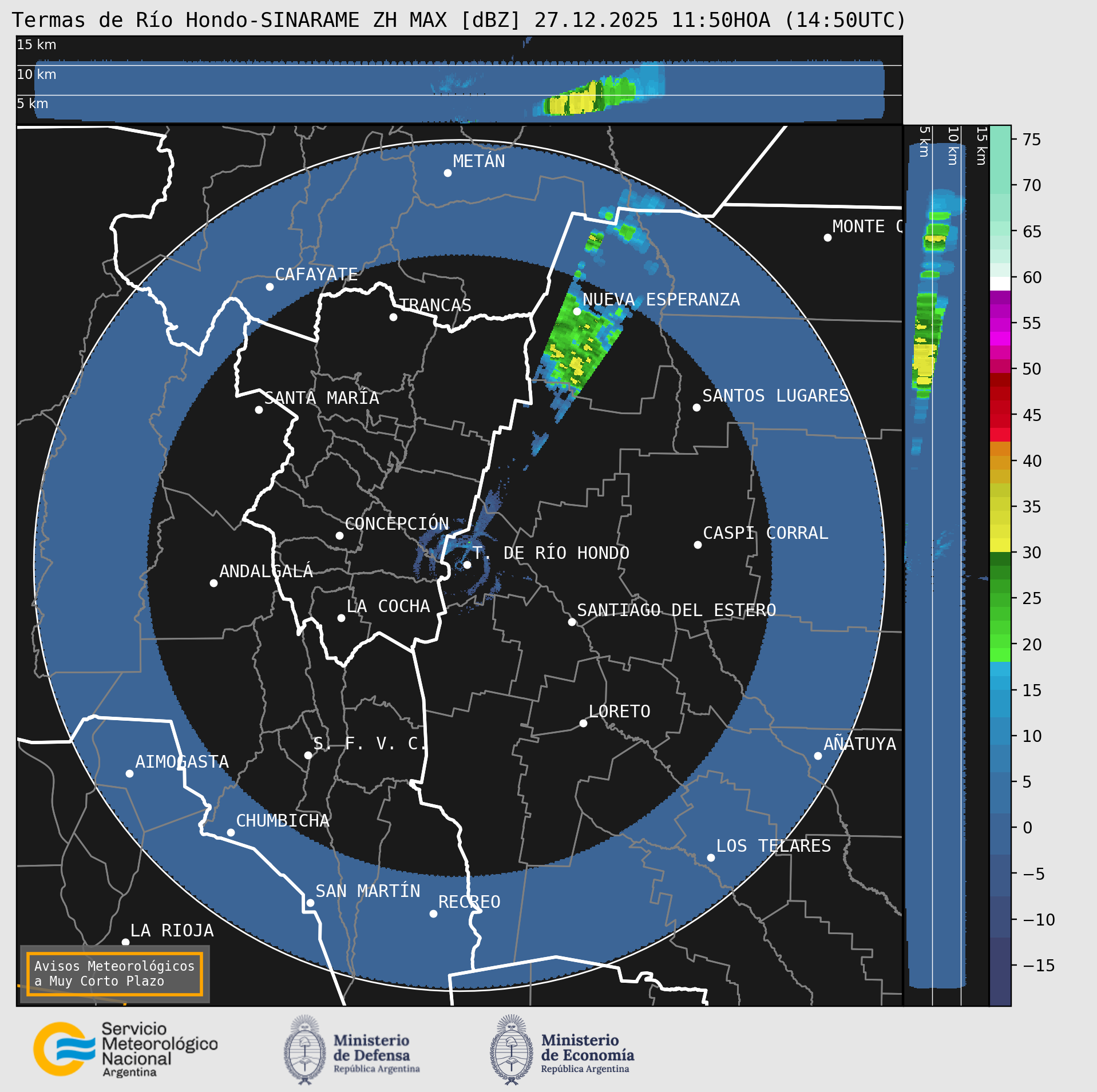Click the radar title text at top
The width and height of the screenshot is (1097, 1092).
point(459,20)
